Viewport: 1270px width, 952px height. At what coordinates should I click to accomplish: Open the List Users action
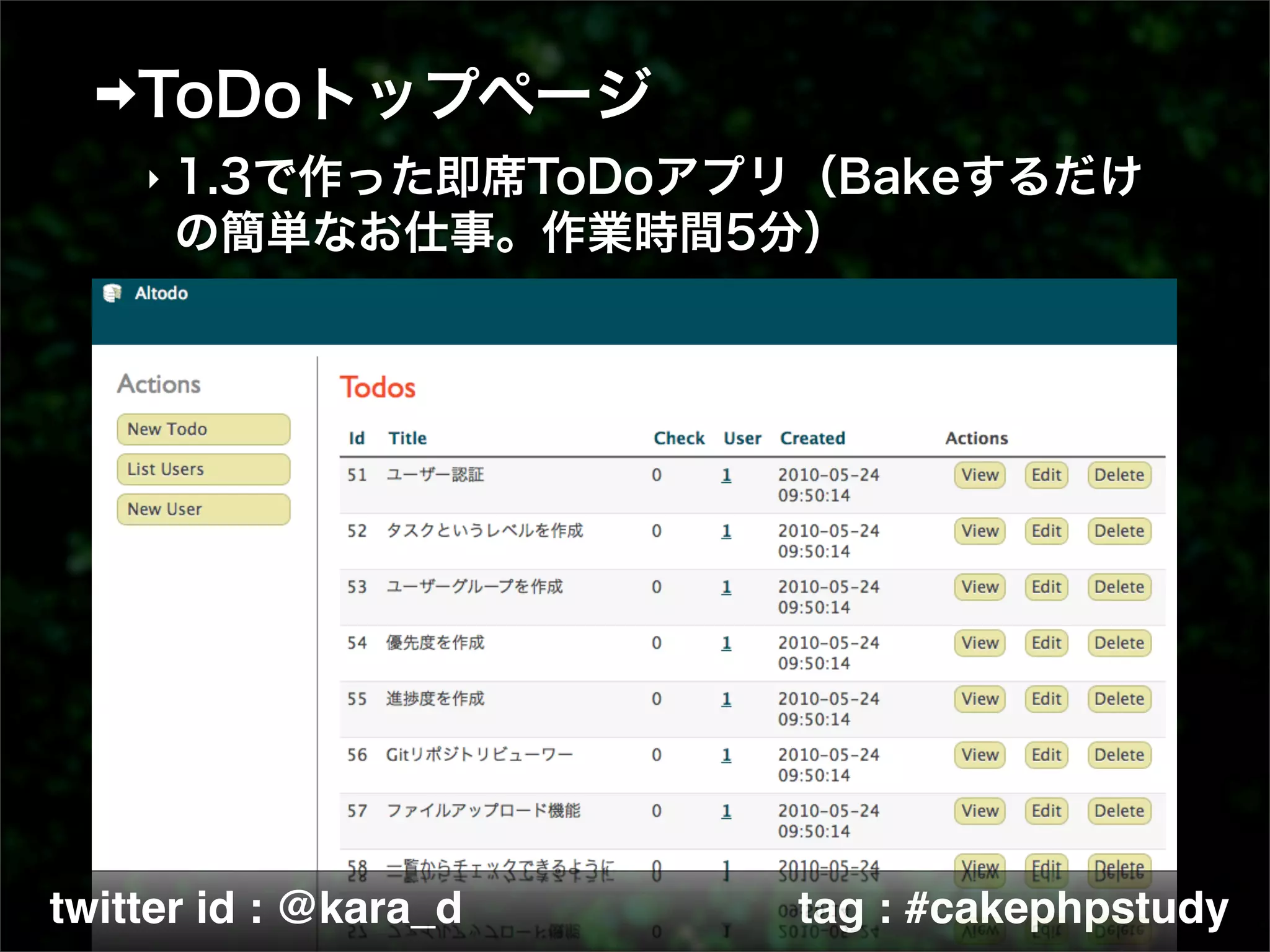coord(203,469)
